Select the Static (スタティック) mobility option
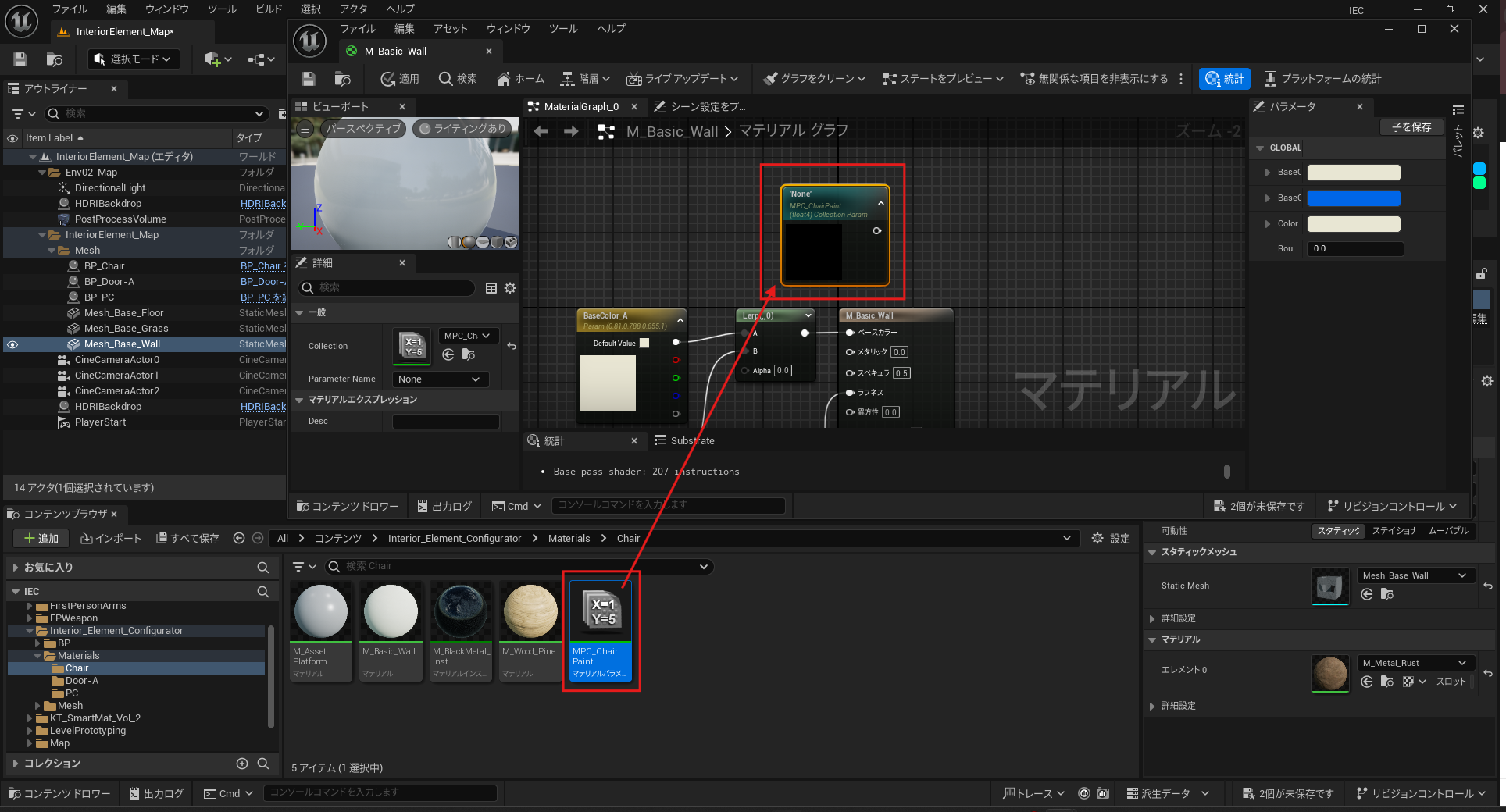The height and width of the screenshot is (812, 1506). coord(1338,531)
